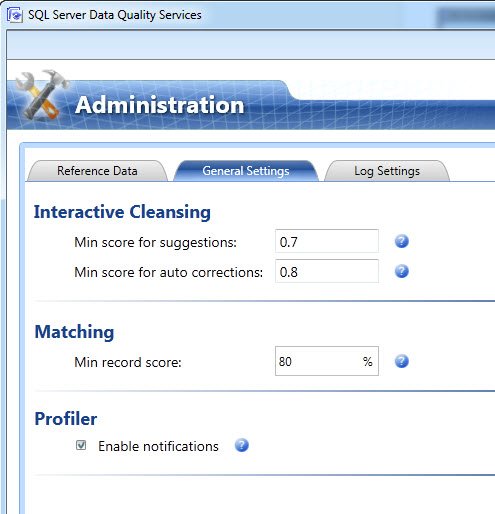
Task: Open help for Min score for auto corrections
Action: pos(402,271)
